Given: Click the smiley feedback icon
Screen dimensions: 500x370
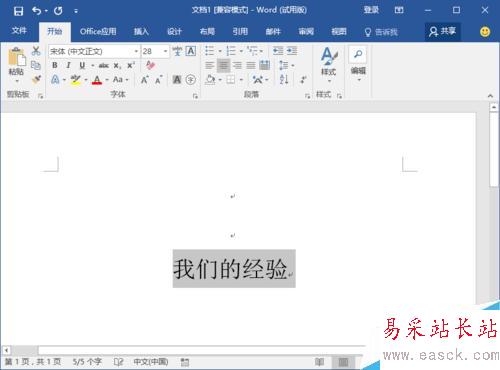Looking at the screenshot, I should point(485,32).
